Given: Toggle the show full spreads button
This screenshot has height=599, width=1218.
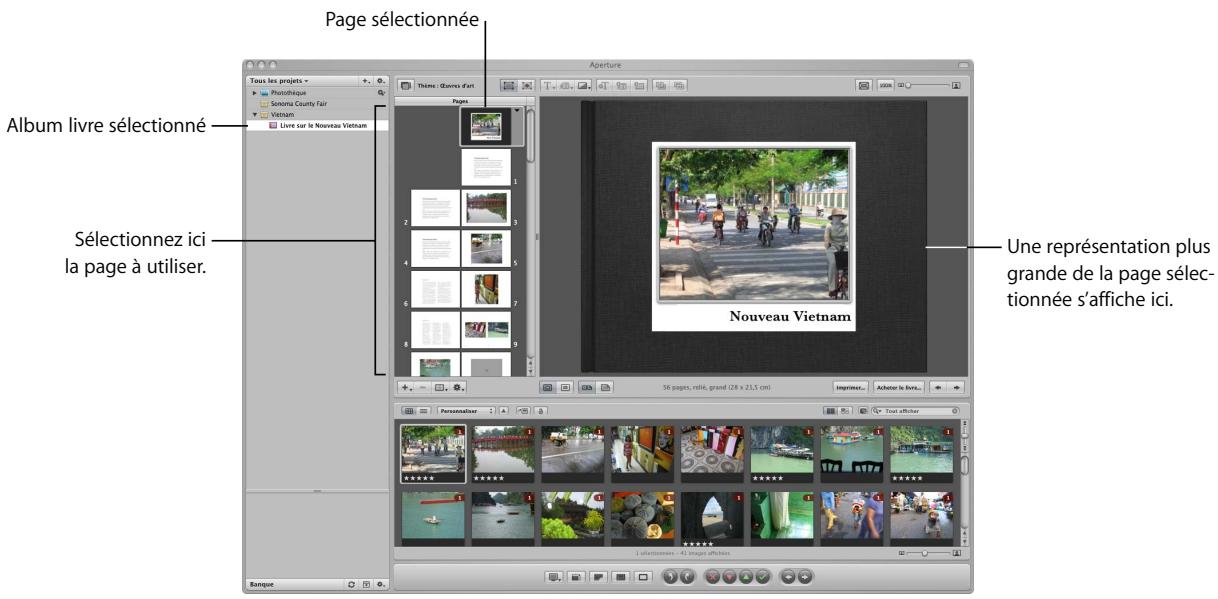Looking at the screenshot, I should click(587, 385).
